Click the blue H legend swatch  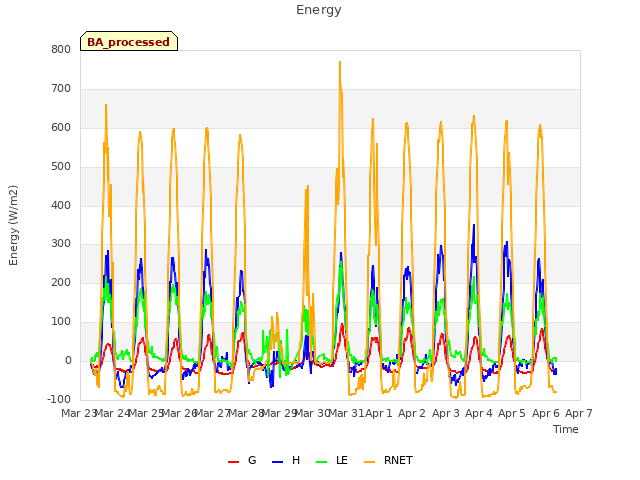[x=277, y=461]
